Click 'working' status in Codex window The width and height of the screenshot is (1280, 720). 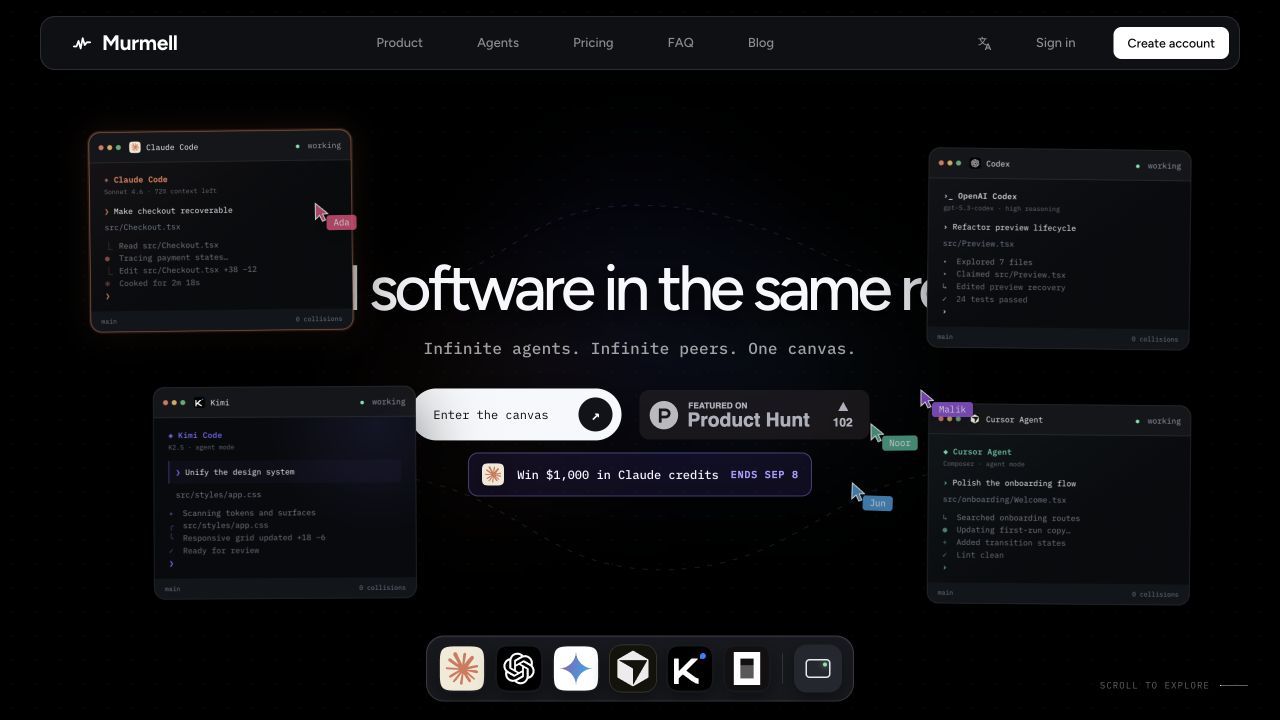pos(1164,166)
